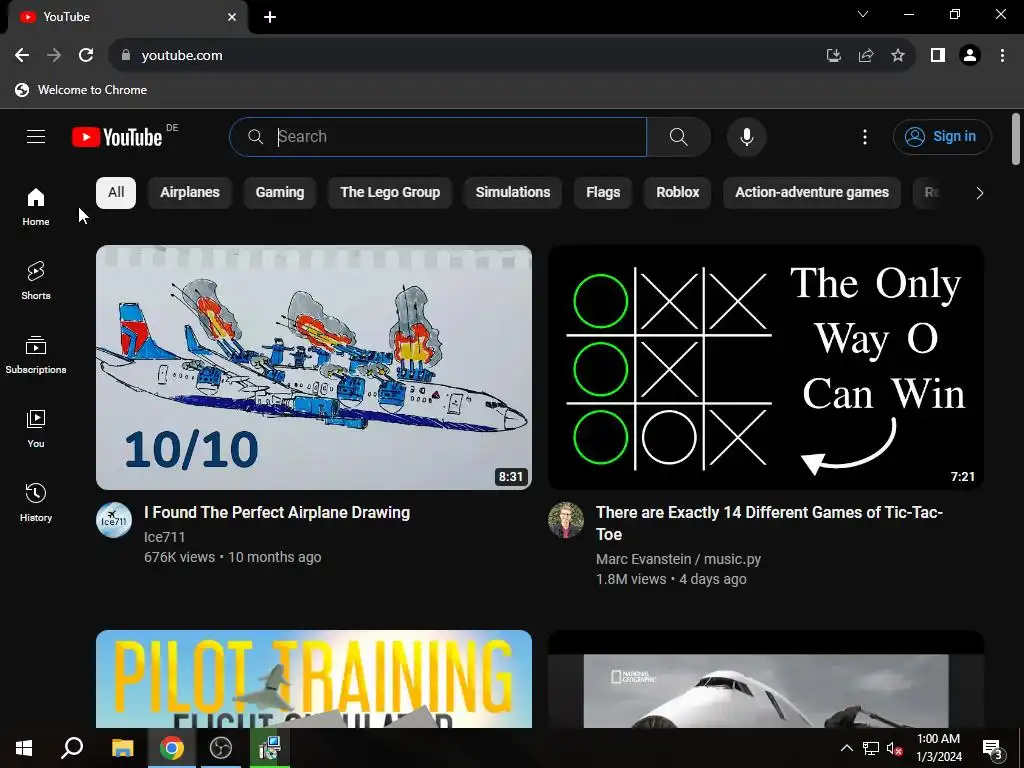Select the Roblox filter chip
The height and width of the screenshot is (768, 1024).
pyautogui.click(x=677, y=193)
